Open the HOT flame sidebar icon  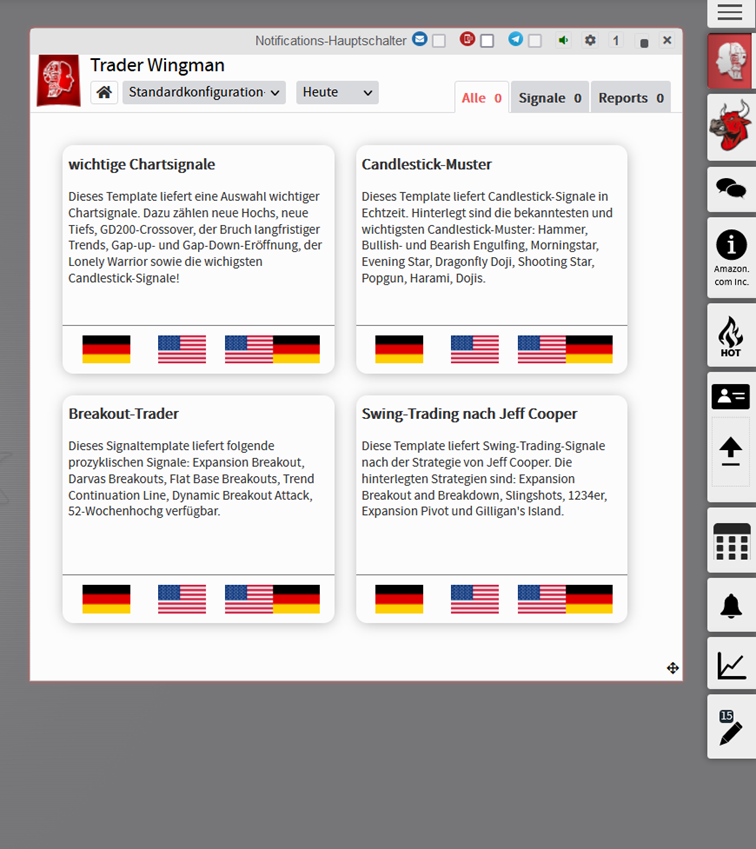pos(731,336)
